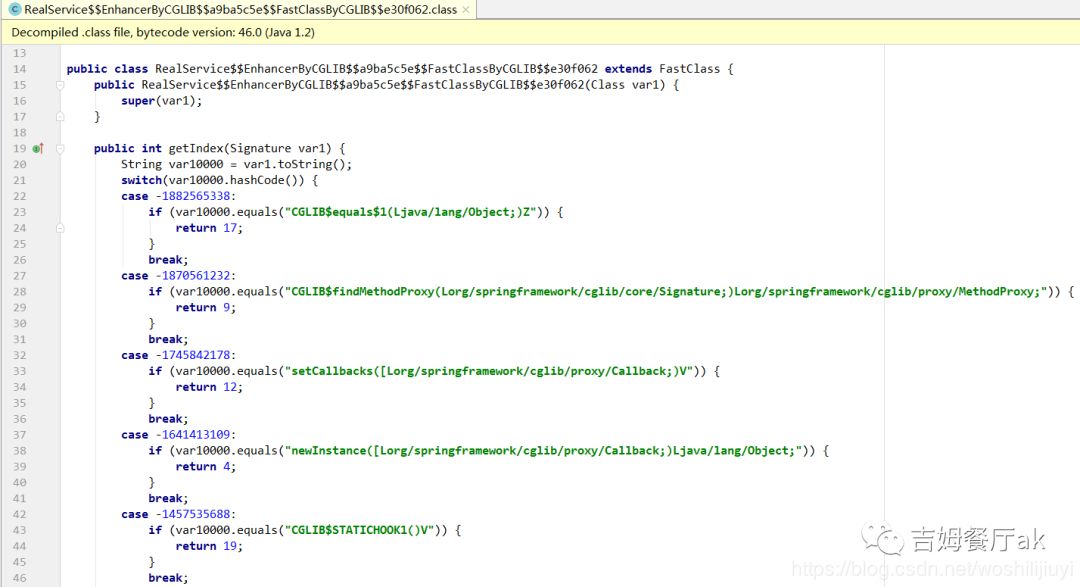Screen dimensions: 1080x587
Task: Click the 'extends' keyword on line 14
Action: point(628,69)
